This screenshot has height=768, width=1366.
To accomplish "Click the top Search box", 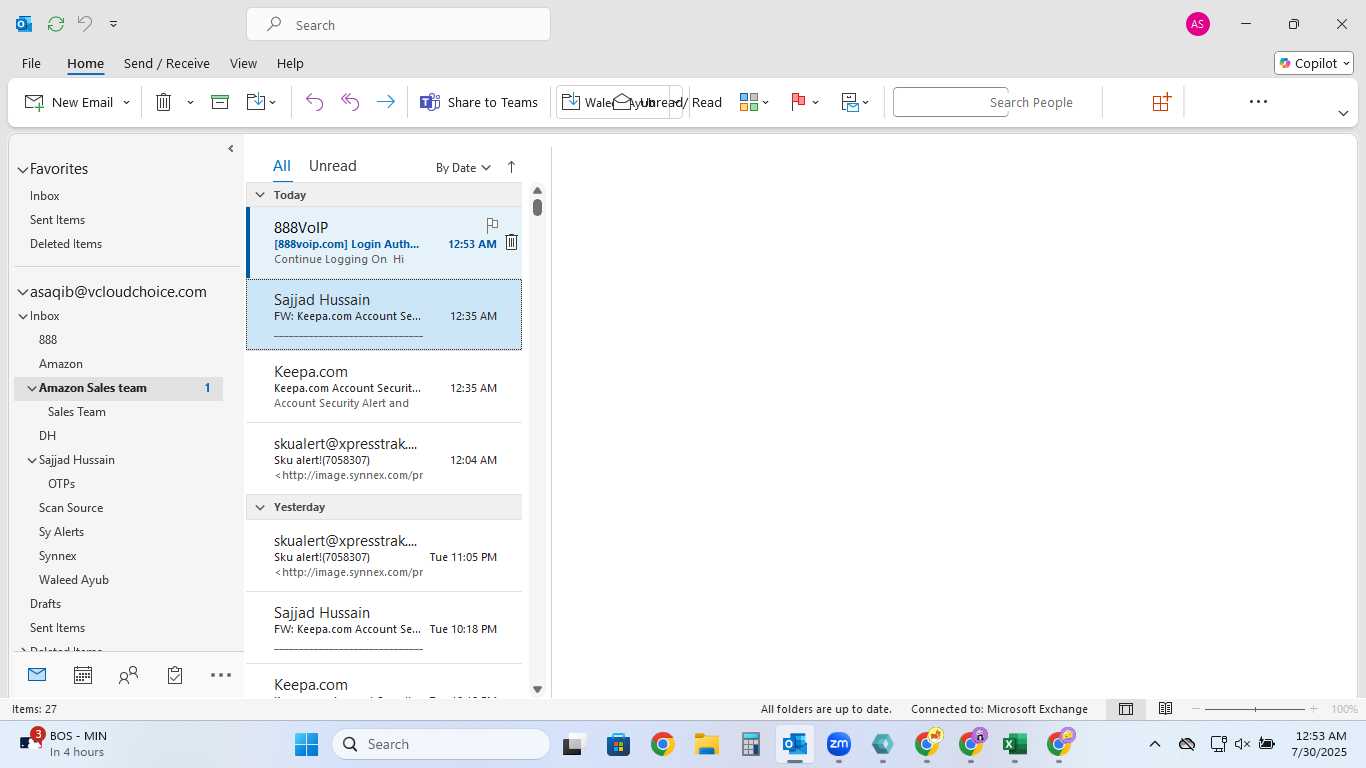I will pos(398,24).
